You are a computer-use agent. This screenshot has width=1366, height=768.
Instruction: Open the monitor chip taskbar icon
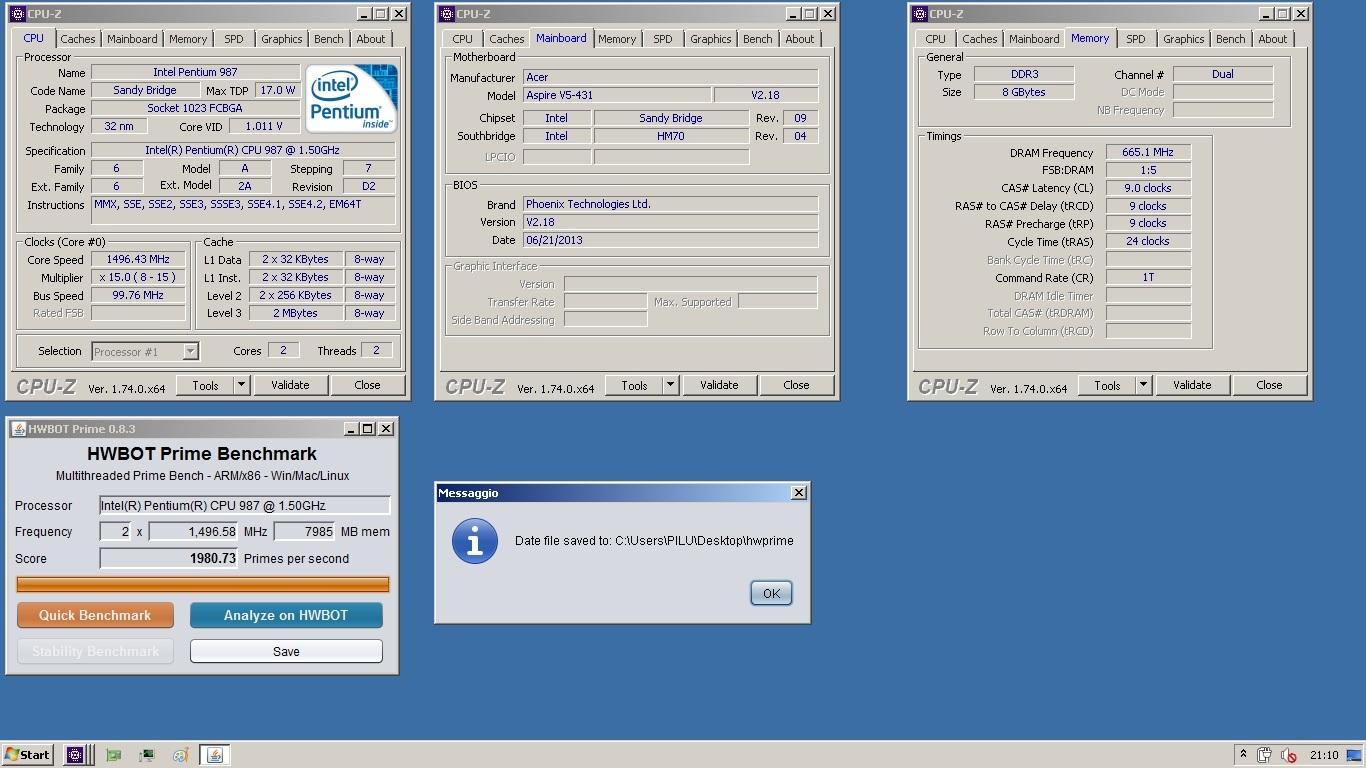tap(147, 755)
